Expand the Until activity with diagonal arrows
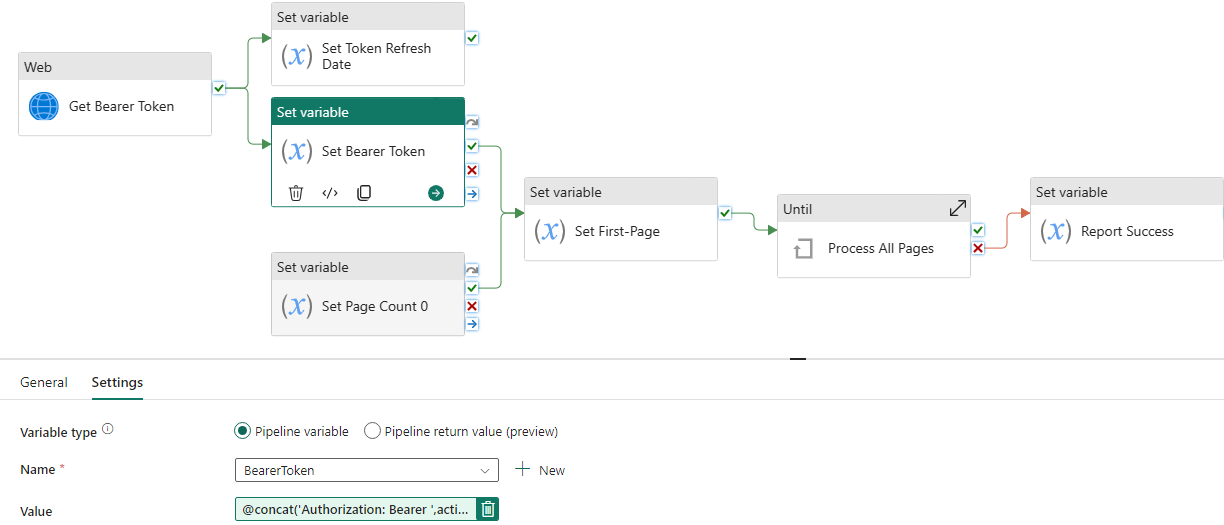The height and width of the screenshot is (525, 1224). coord(957,208)
